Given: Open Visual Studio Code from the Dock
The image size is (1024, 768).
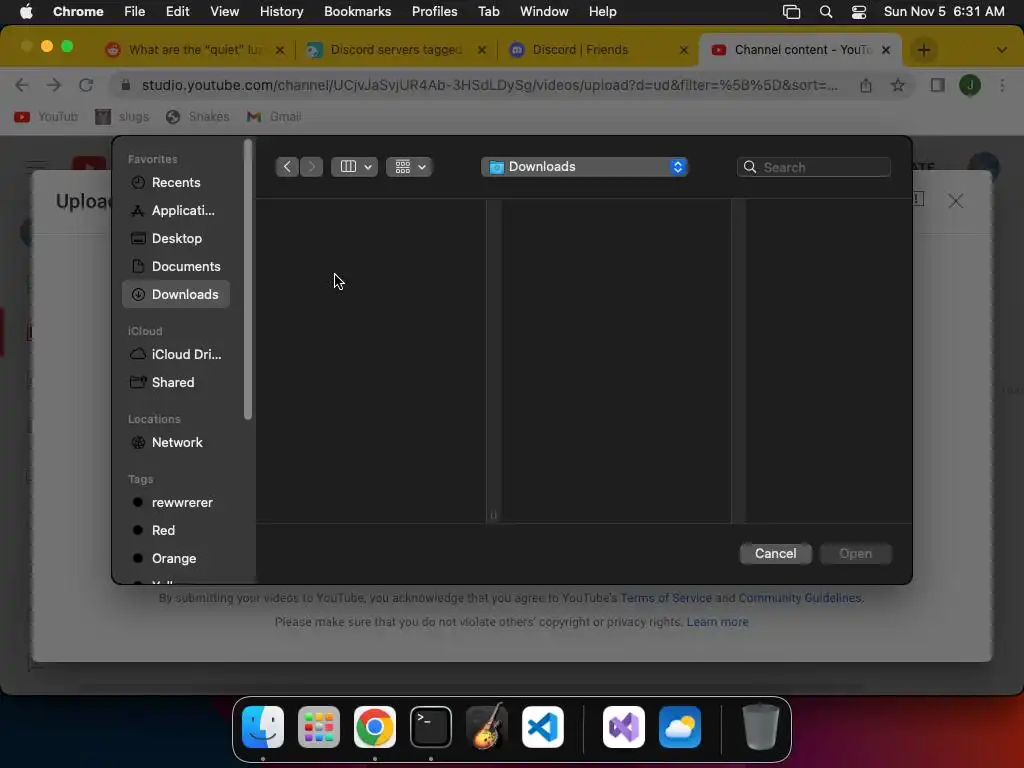Looking at the screenshot, I should point(543,728).
